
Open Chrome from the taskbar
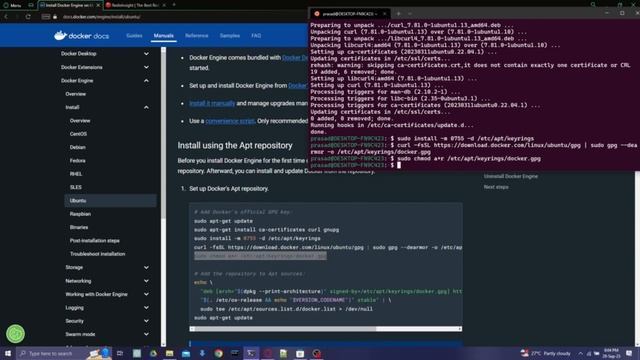(x=218, y=353)
